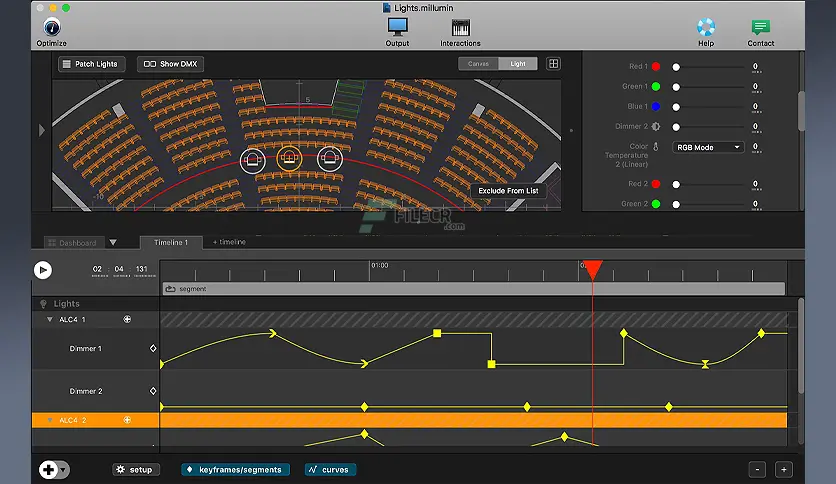
Task: Click the Contact chat icon
Action: 761,27
